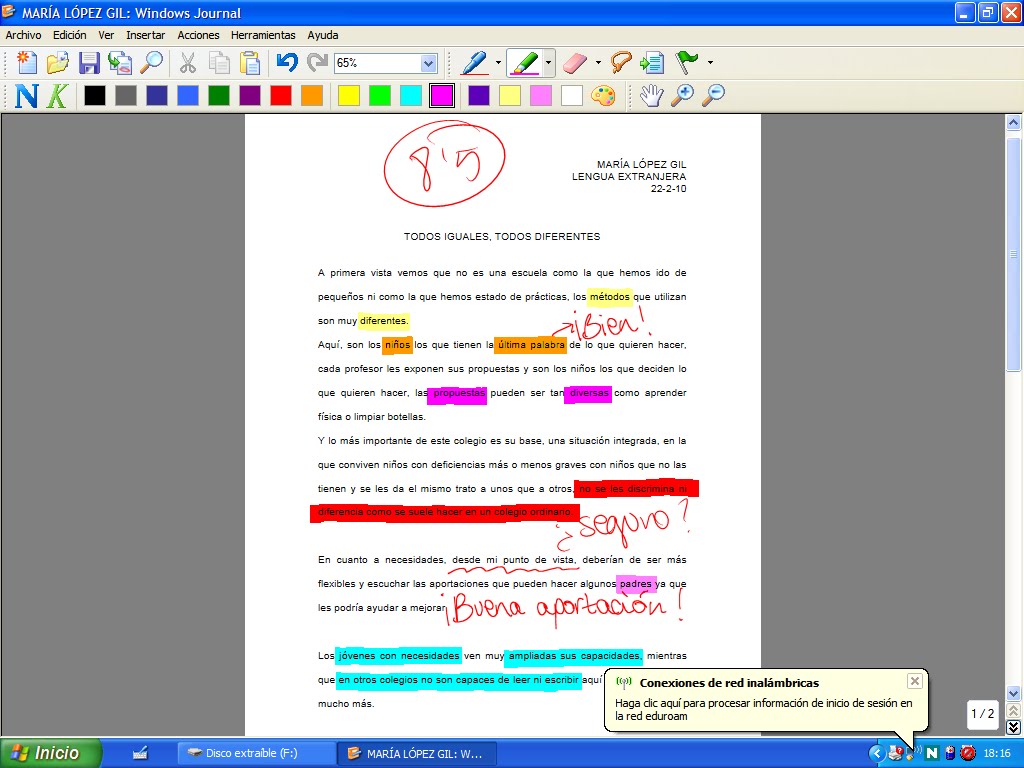The image size is (1024, 768).
Task: Create a new note with New icon
Action: click(x=27, y=63)
